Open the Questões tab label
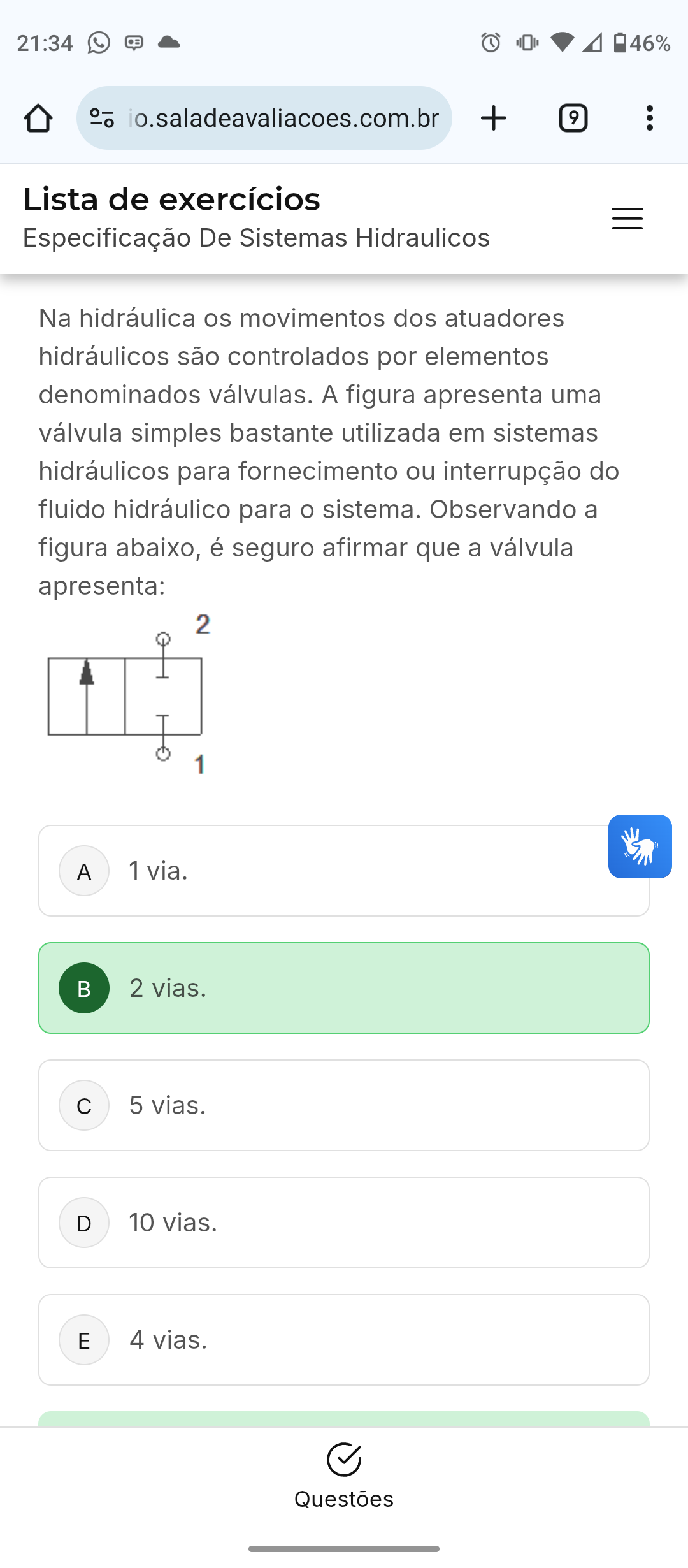Screen dimensions: 688x1568 pyautogui.click(x=344, y=1499)
